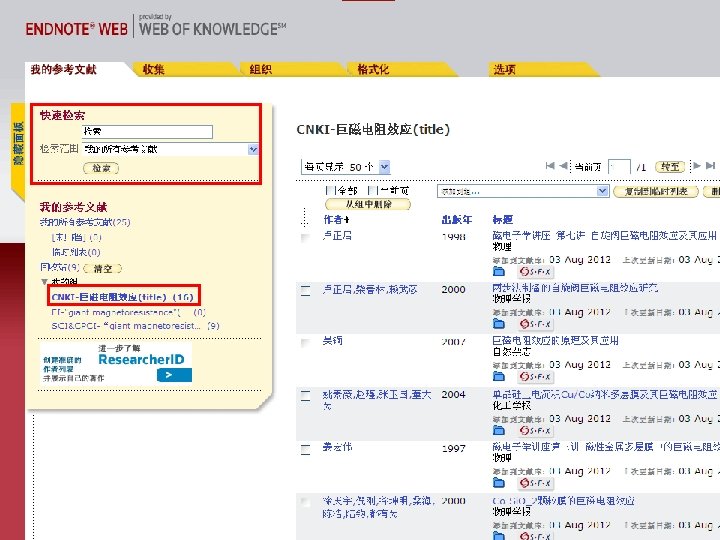Select the SCI&CPCI giant magnetoresist group
720x540 pixels.
135,326
